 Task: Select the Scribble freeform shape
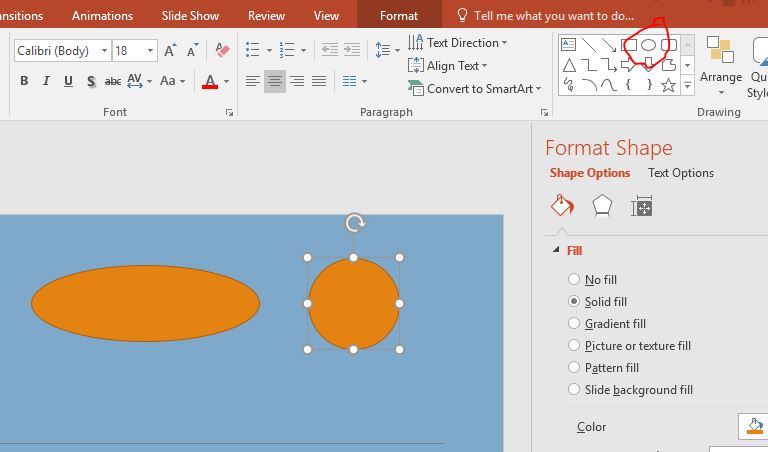pos(569,85)
